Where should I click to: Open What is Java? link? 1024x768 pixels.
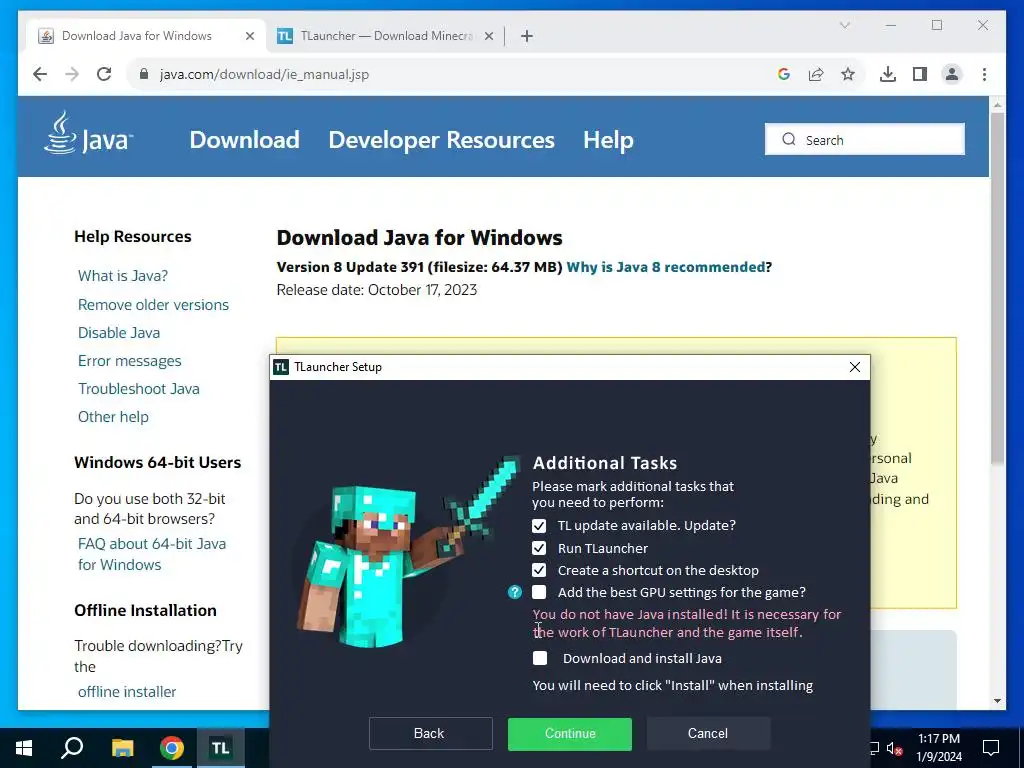(x=123, y=276)
